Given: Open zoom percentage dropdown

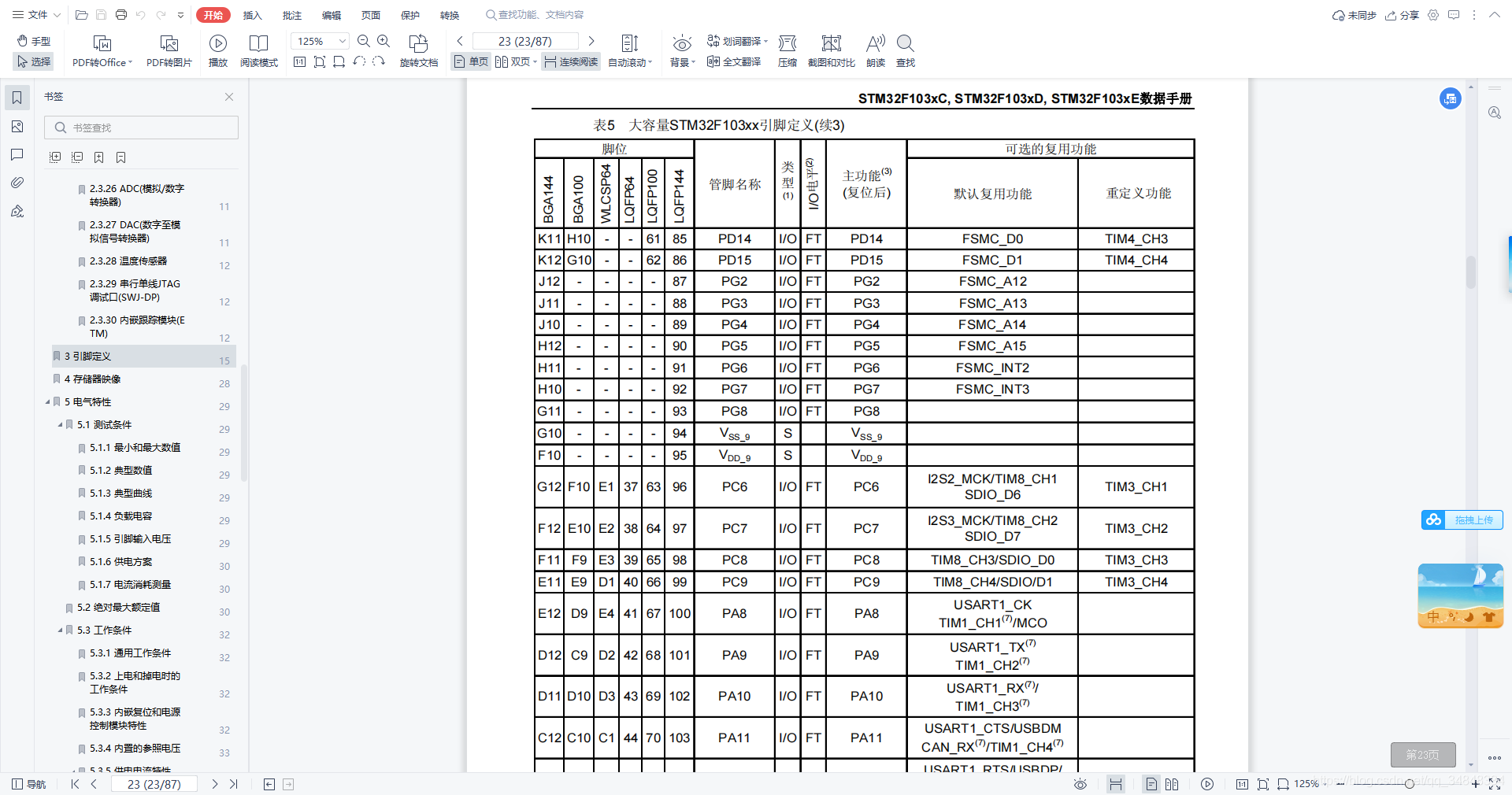Looking at the screenshot, I should pos(343,41).
